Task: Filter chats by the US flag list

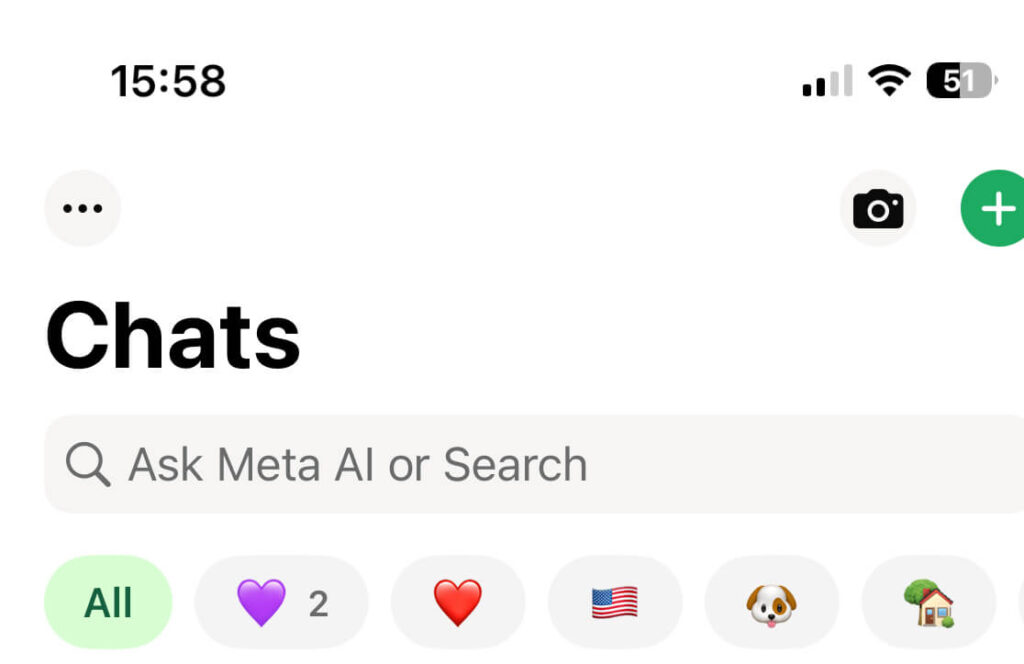Action: (614, 603)
